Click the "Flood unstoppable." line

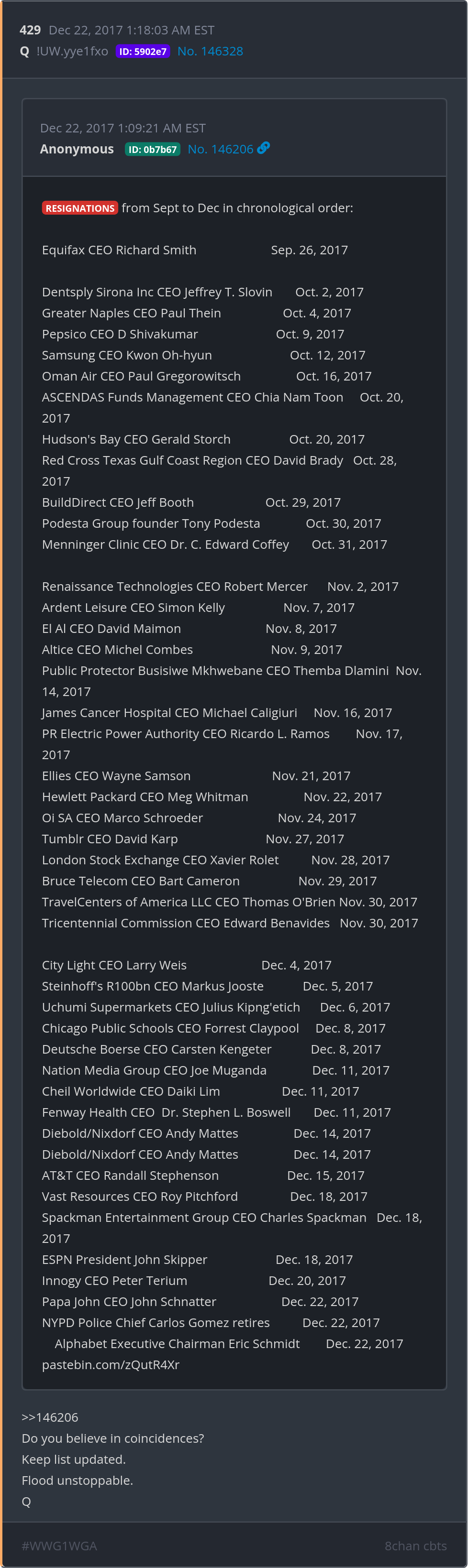tap(78, 1480)
